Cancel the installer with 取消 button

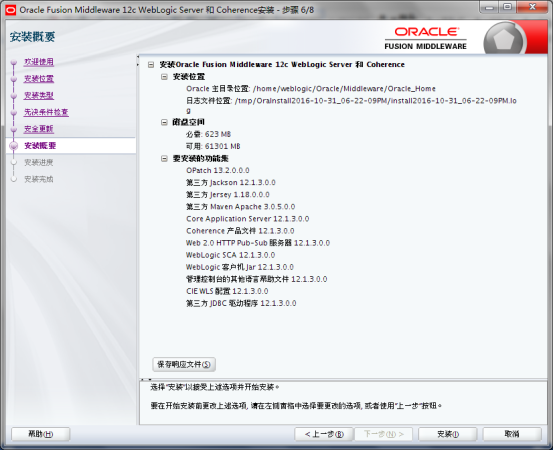(x=512, y=434)
